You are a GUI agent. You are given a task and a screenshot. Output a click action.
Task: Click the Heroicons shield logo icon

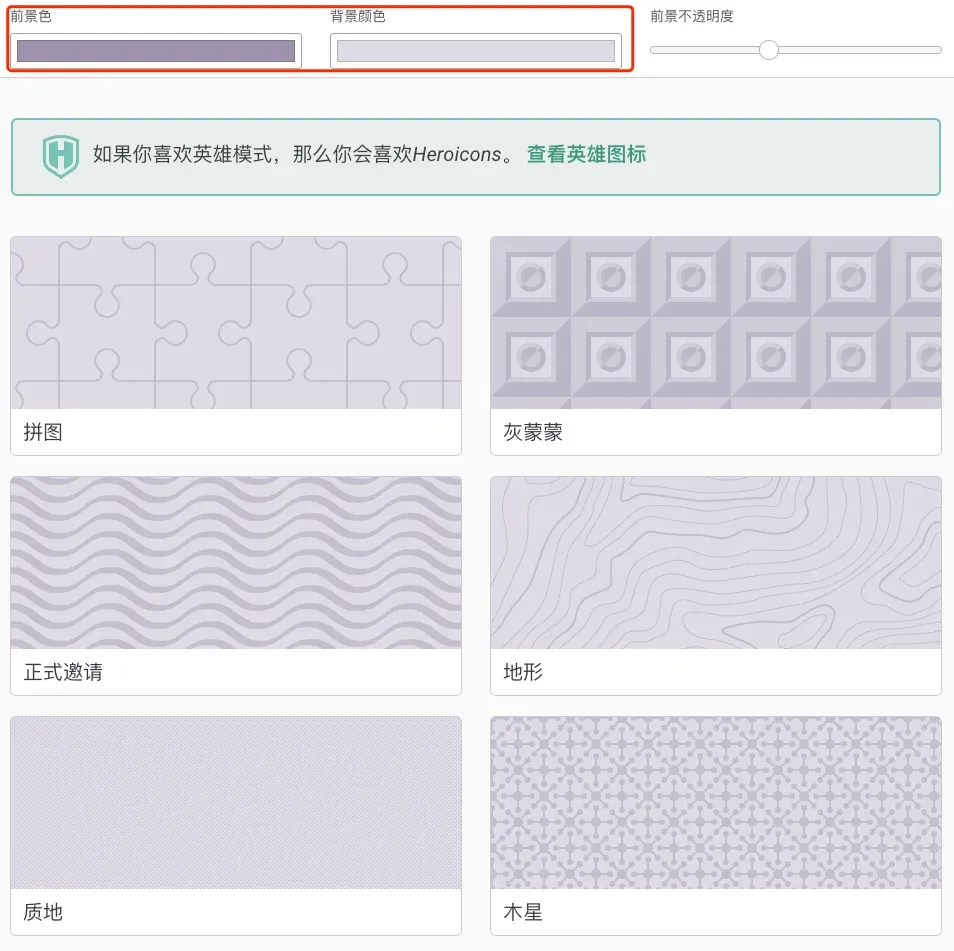61,156
